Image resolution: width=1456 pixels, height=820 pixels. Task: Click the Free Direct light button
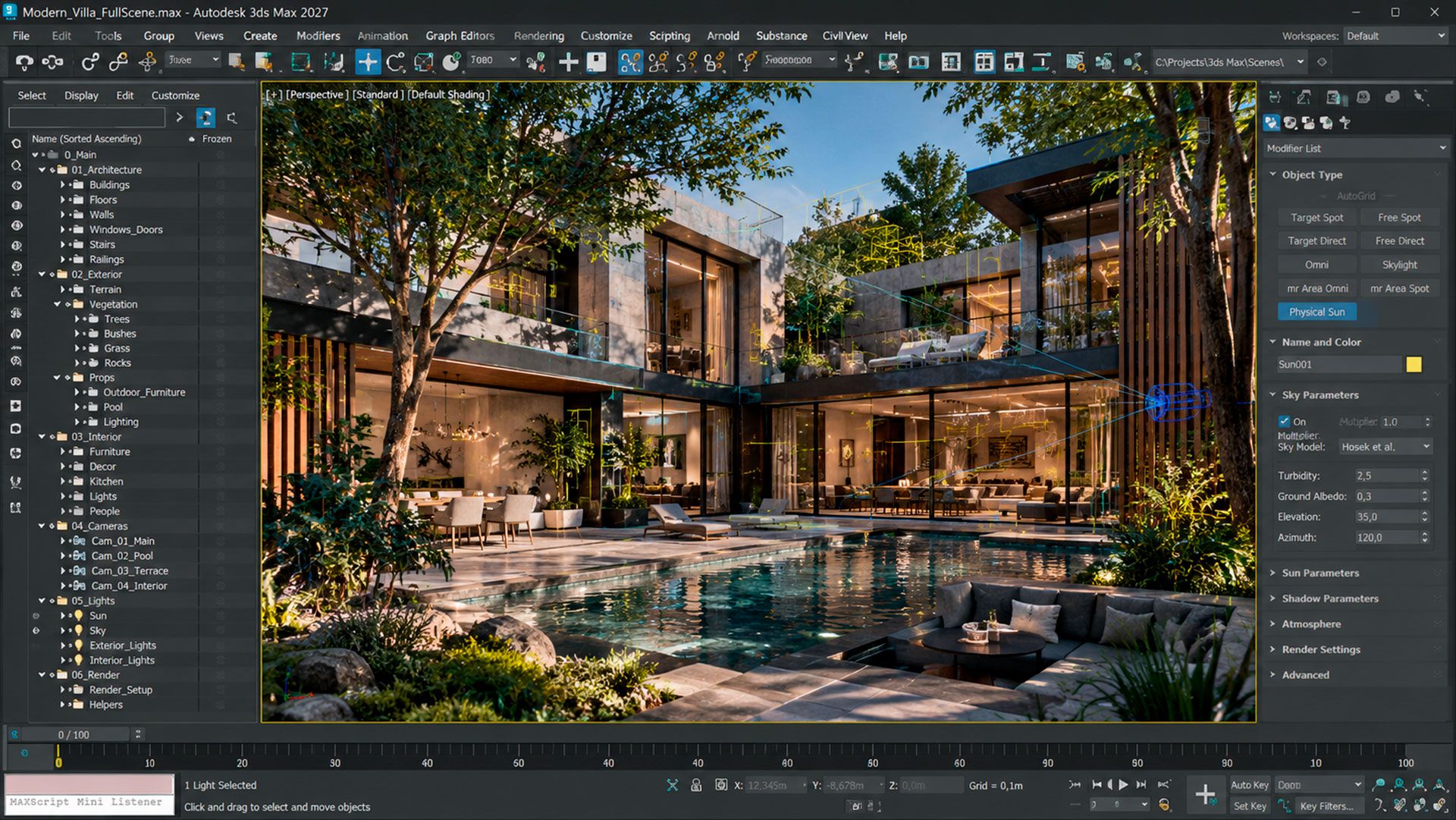click(1400, 241)
